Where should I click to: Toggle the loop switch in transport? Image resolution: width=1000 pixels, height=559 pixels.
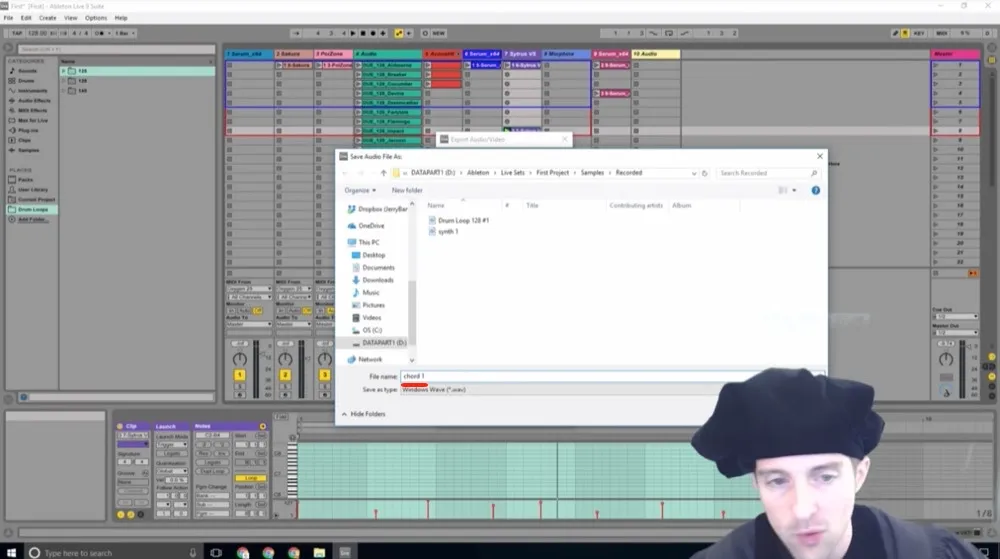[x=669, y=33]
